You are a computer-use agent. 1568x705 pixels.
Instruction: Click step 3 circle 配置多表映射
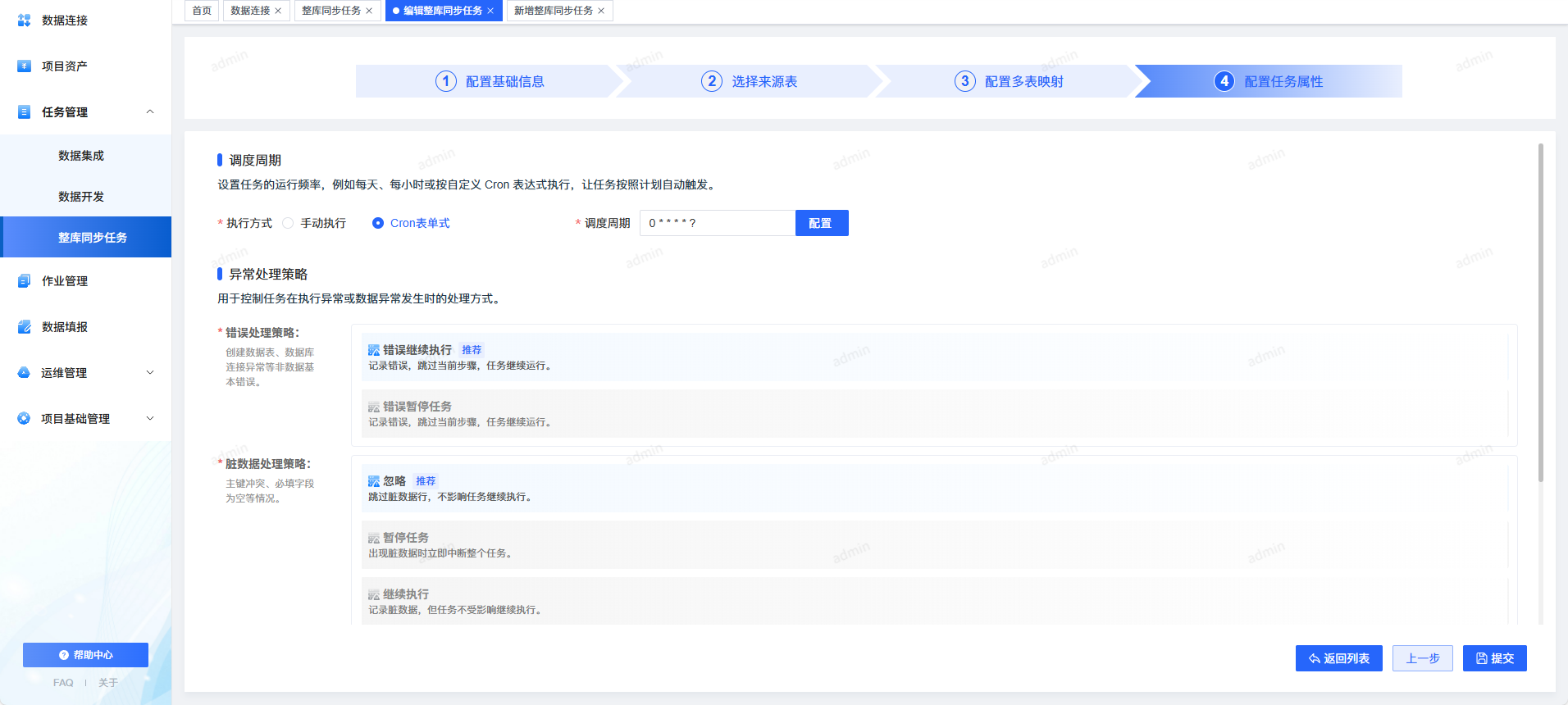click(965, 81)
